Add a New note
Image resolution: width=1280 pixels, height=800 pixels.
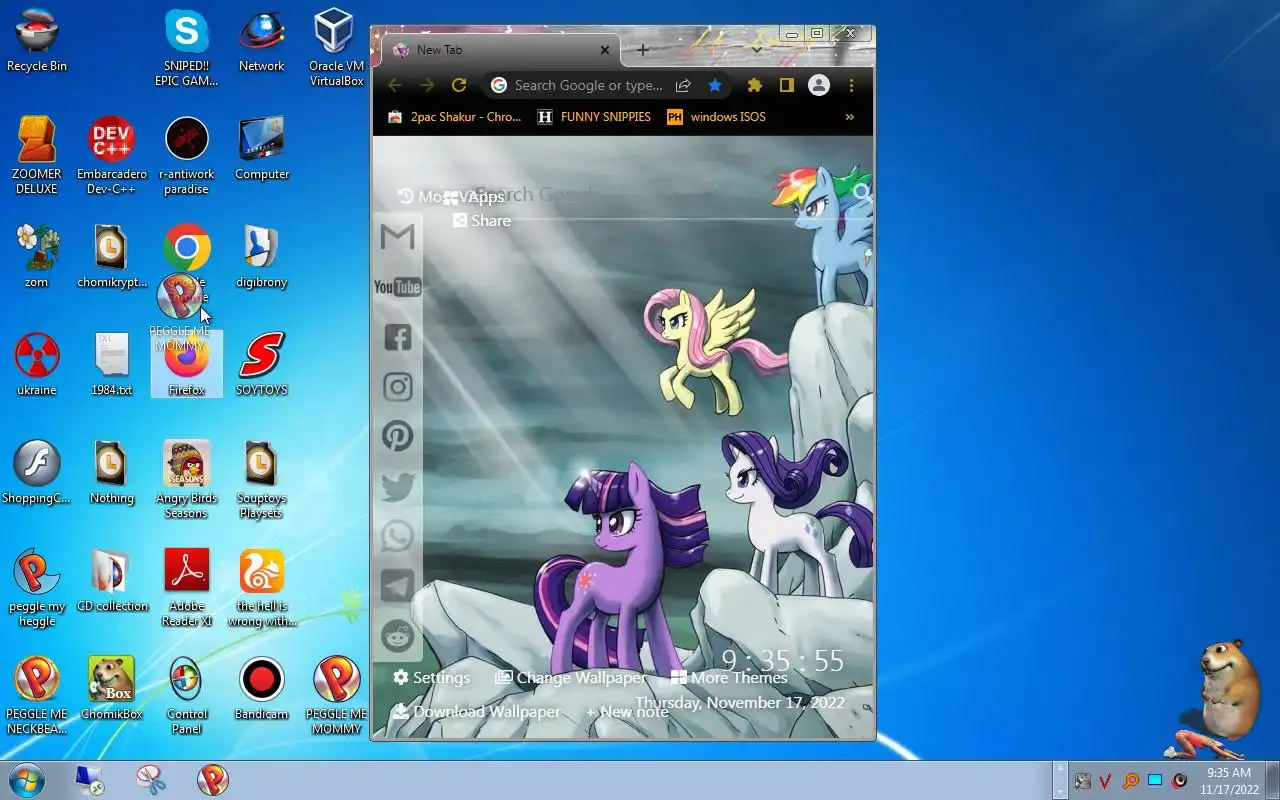[x=627, y=712]
